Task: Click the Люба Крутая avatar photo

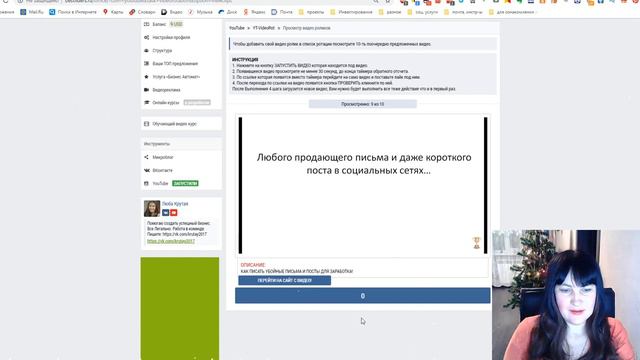Action: [152, 209]
